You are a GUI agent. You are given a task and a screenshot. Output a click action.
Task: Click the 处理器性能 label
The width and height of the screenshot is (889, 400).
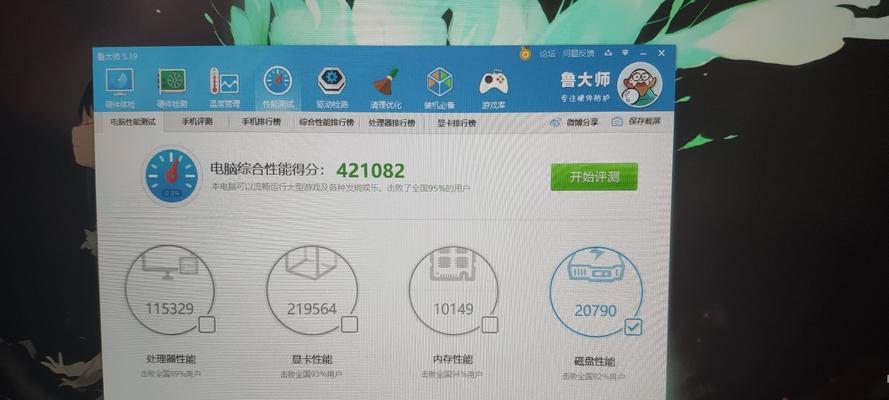pyautogui.click(x=171, y=359)
